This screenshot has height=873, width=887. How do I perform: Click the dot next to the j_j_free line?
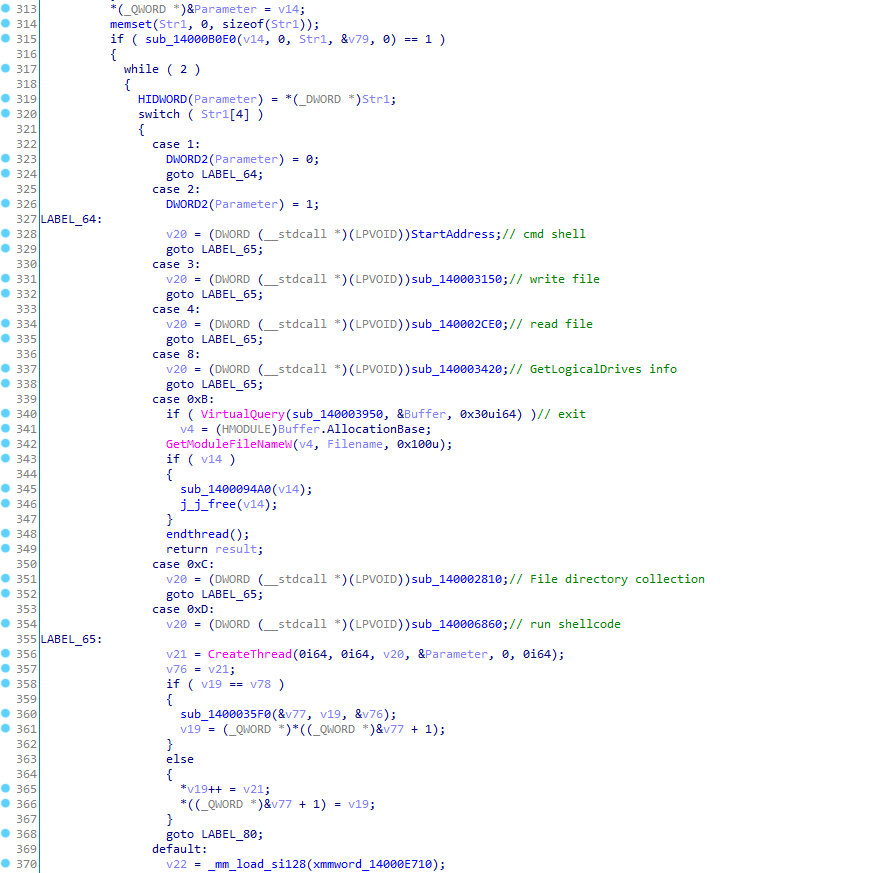7,503
